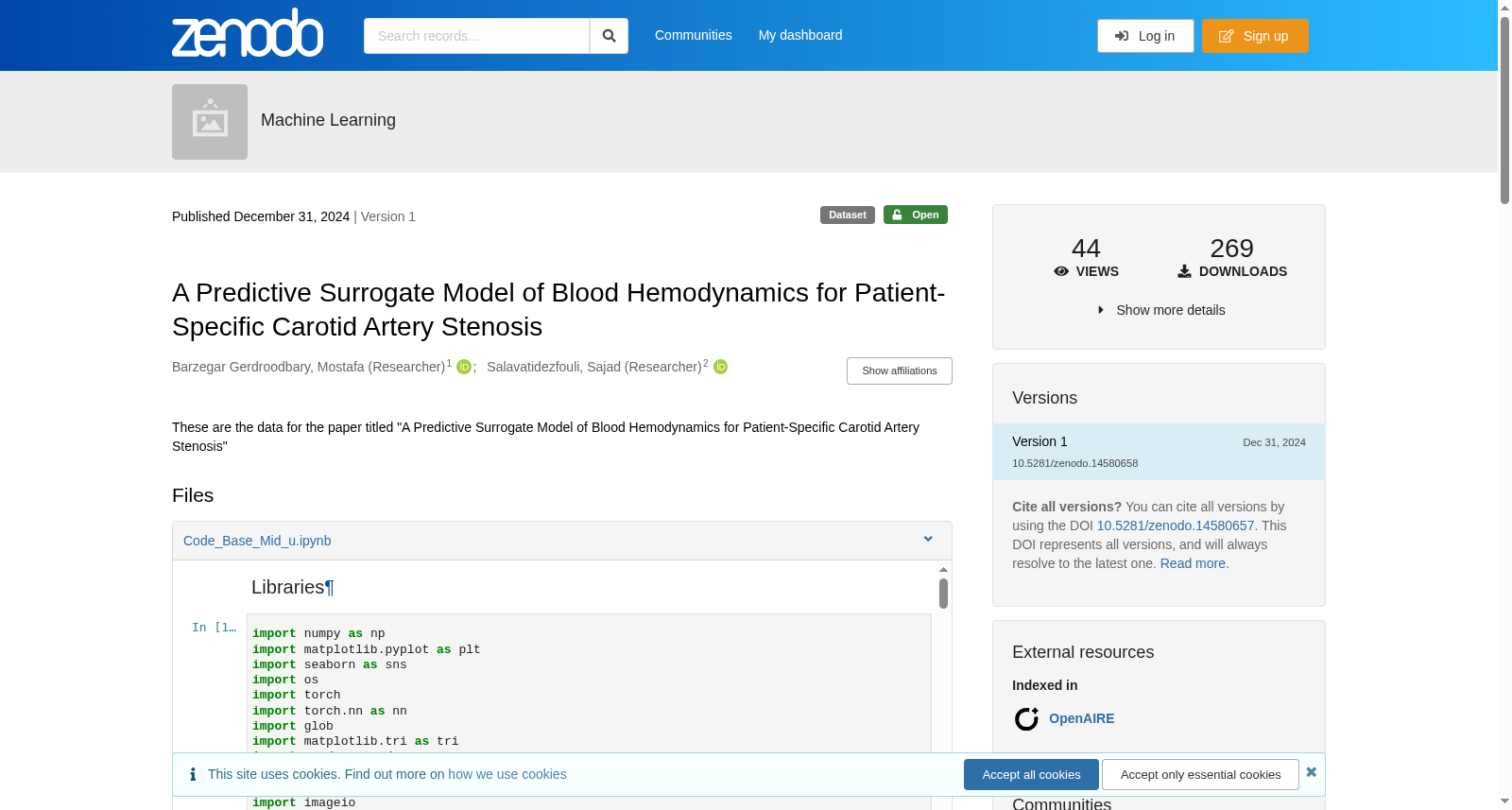Open Code_Base_Mid_u.ipynb file link

coord(257,541)
